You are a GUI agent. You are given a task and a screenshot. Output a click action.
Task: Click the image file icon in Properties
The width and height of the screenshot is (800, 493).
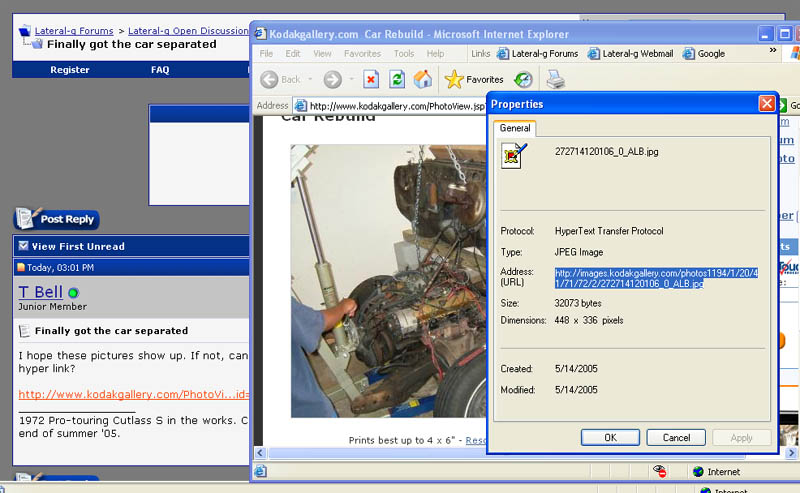[513, 156]
